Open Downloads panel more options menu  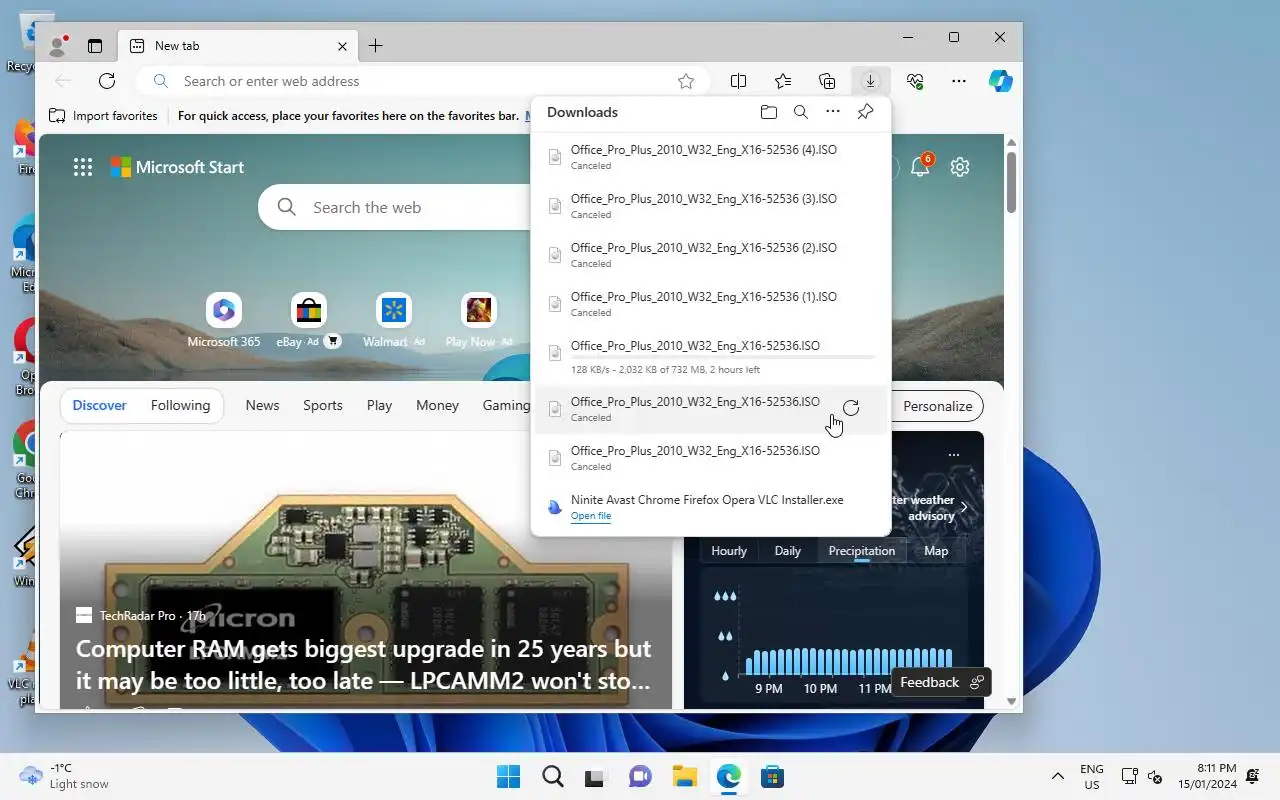833,112
